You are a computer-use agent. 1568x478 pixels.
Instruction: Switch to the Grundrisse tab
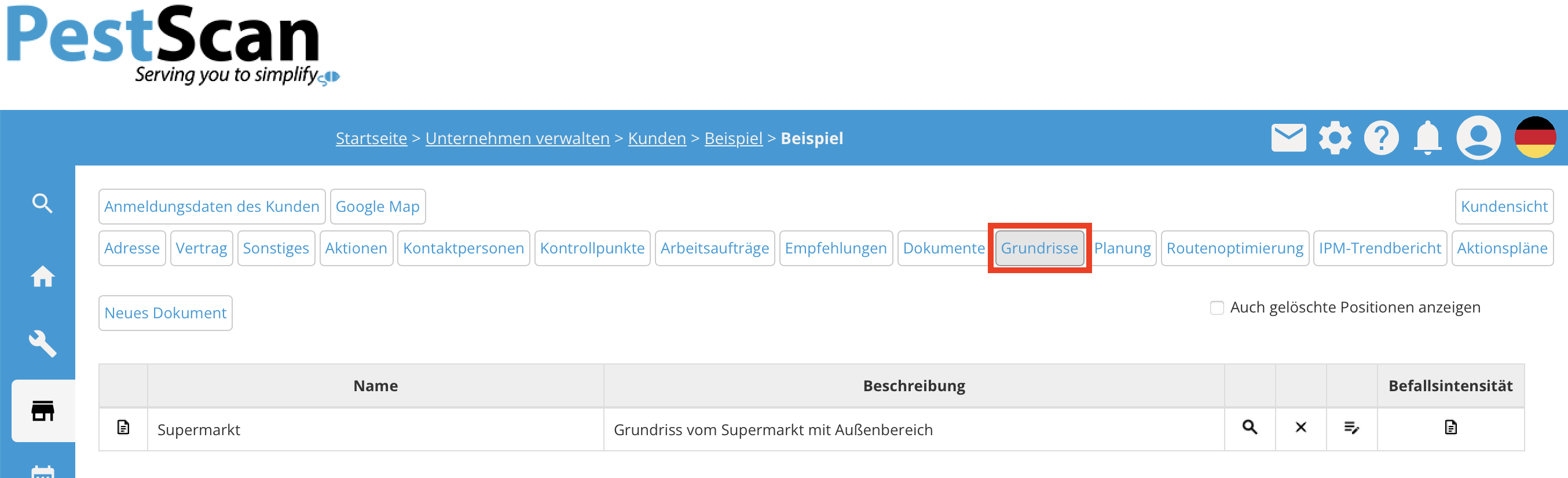coord(1040,248)
